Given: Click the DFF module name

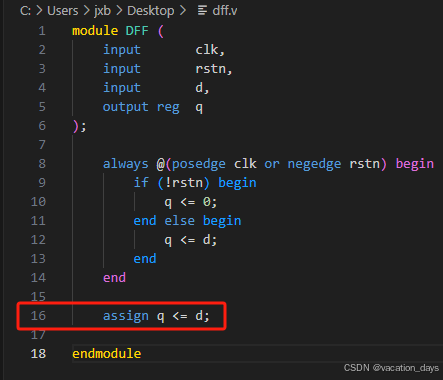Looking at the screenshot, I should (137, 31).
